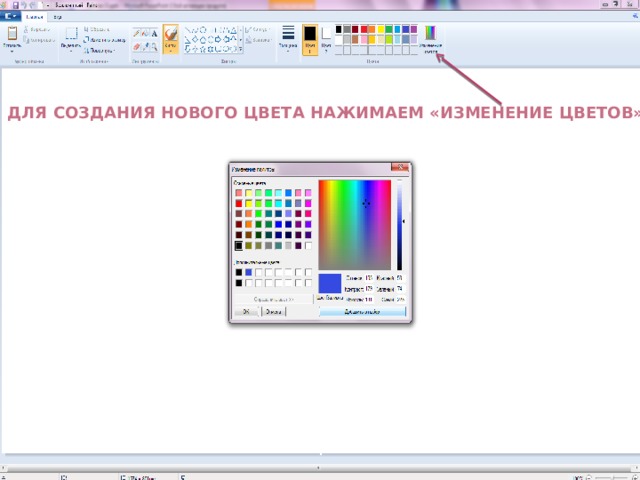
Task: Activate the Color 1 (Цвет 1) button
Action: pos(310,40)
